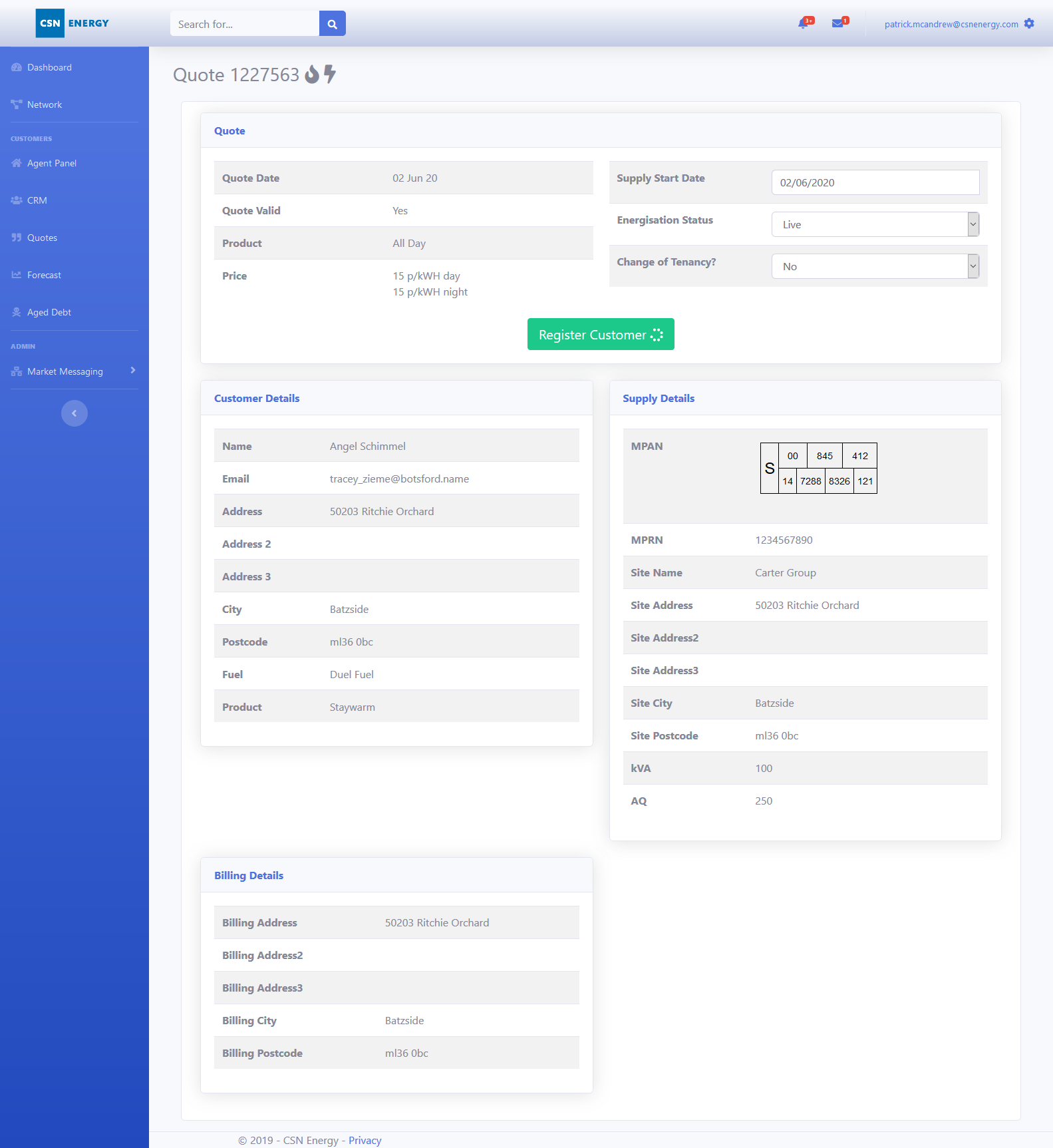Viewport: 1053px width, 1148px height.
Task: Click the Supply Start Date field
Action: [875, 182]
